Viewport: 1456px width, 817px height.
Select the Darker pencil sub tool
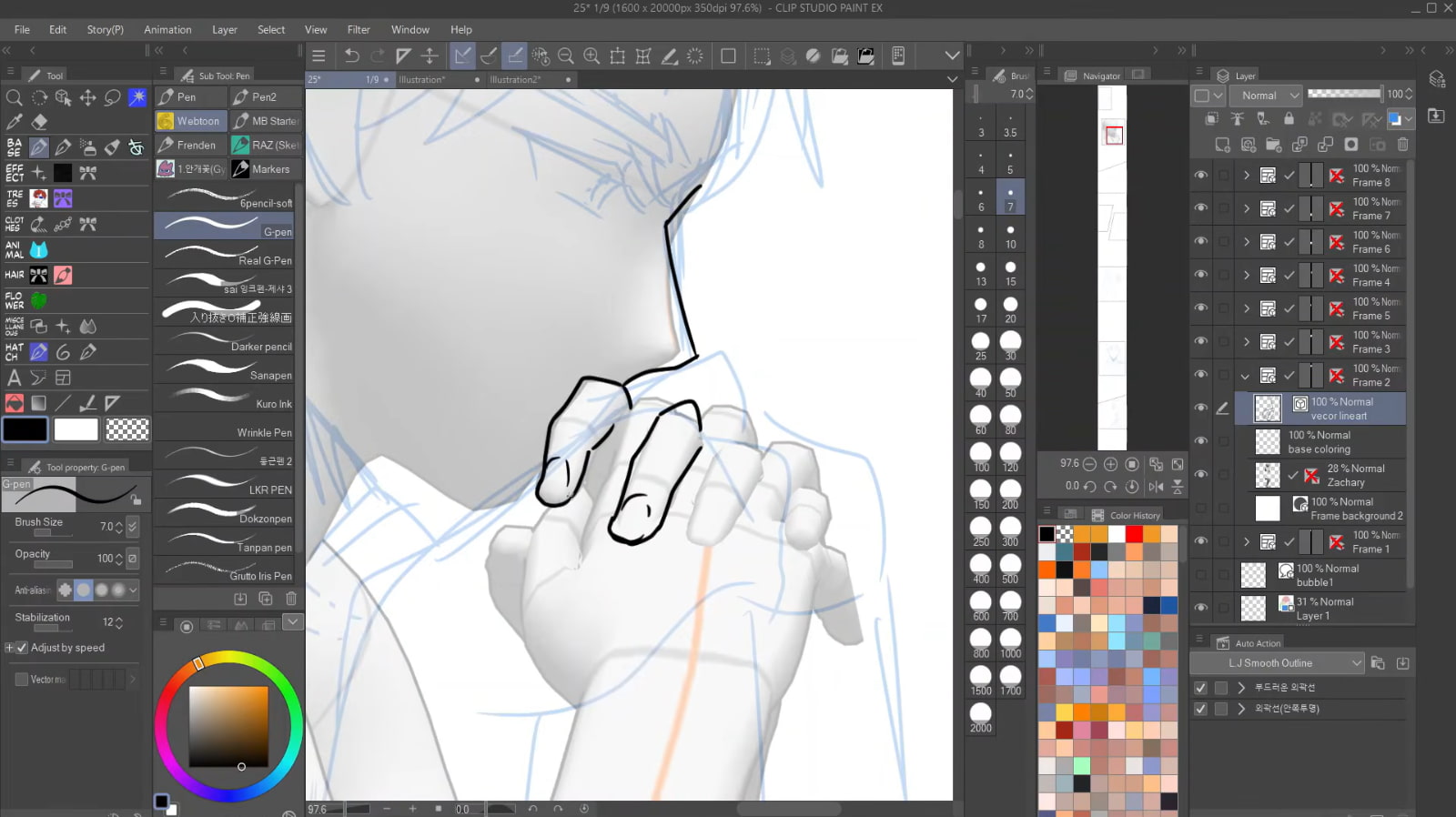(x=224, y=341)
